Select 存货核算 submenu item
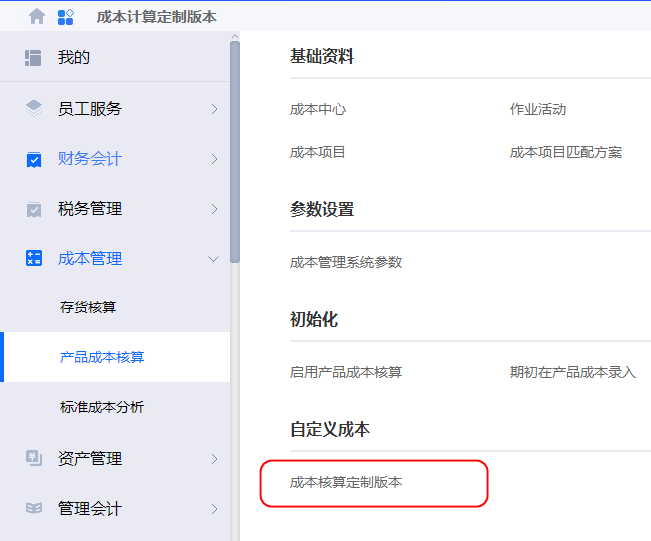Image resolution: width=651 pixels, height=541 pixels. tap(88, 307)
